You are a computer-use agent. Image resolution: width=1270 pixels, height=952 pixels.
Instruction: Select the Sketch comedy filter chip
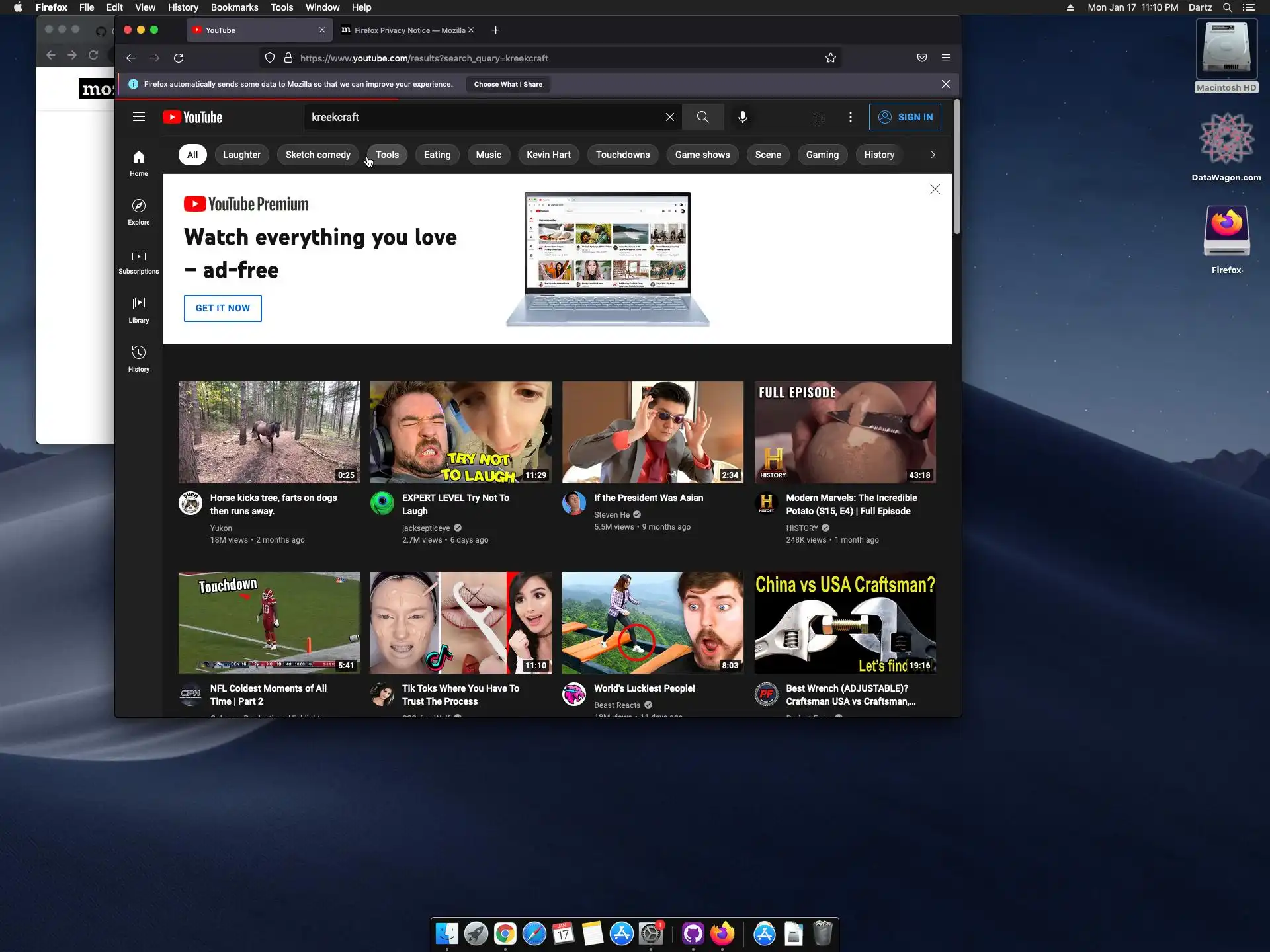317,155
